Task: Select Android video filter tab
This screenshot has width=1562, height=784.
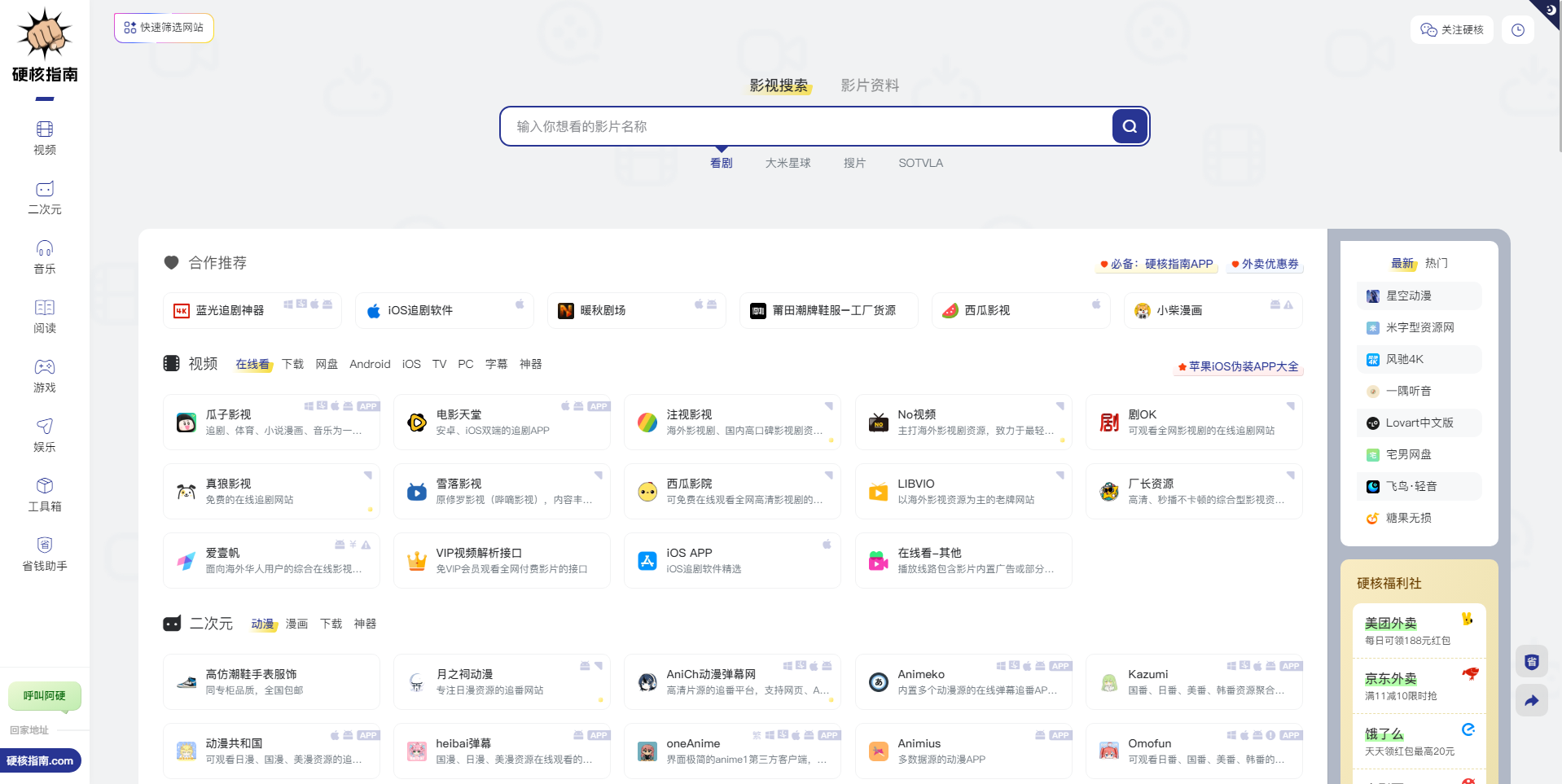Action: (x=370, y=364)
